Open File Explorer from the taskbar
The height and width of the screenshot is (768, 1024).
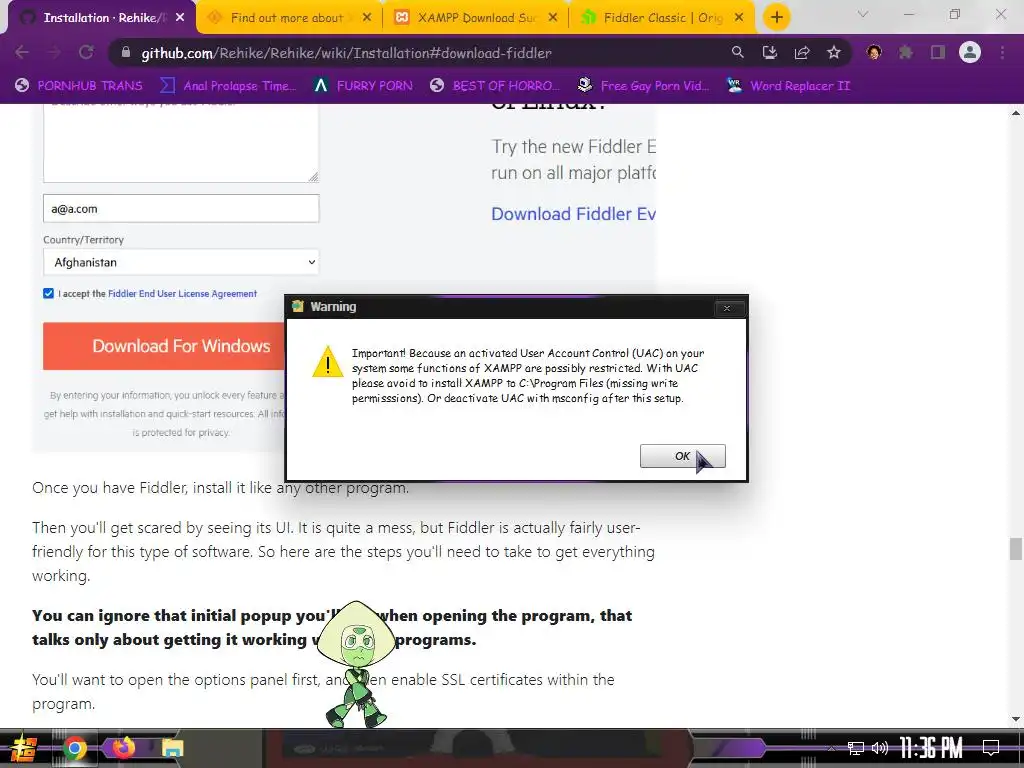(172, 748)
